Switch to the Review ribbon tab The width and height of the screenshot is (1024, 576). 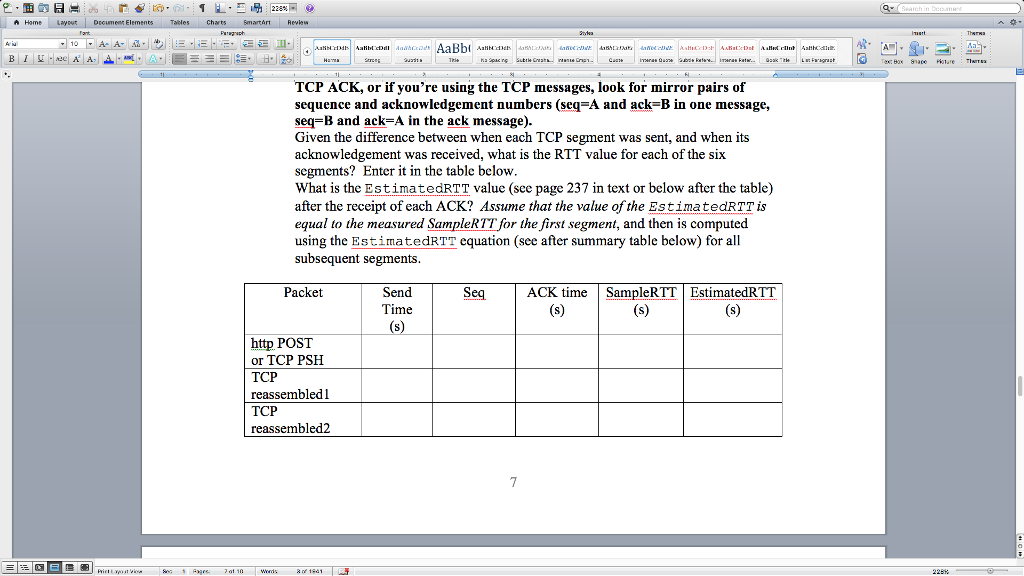tap(296, 21)
